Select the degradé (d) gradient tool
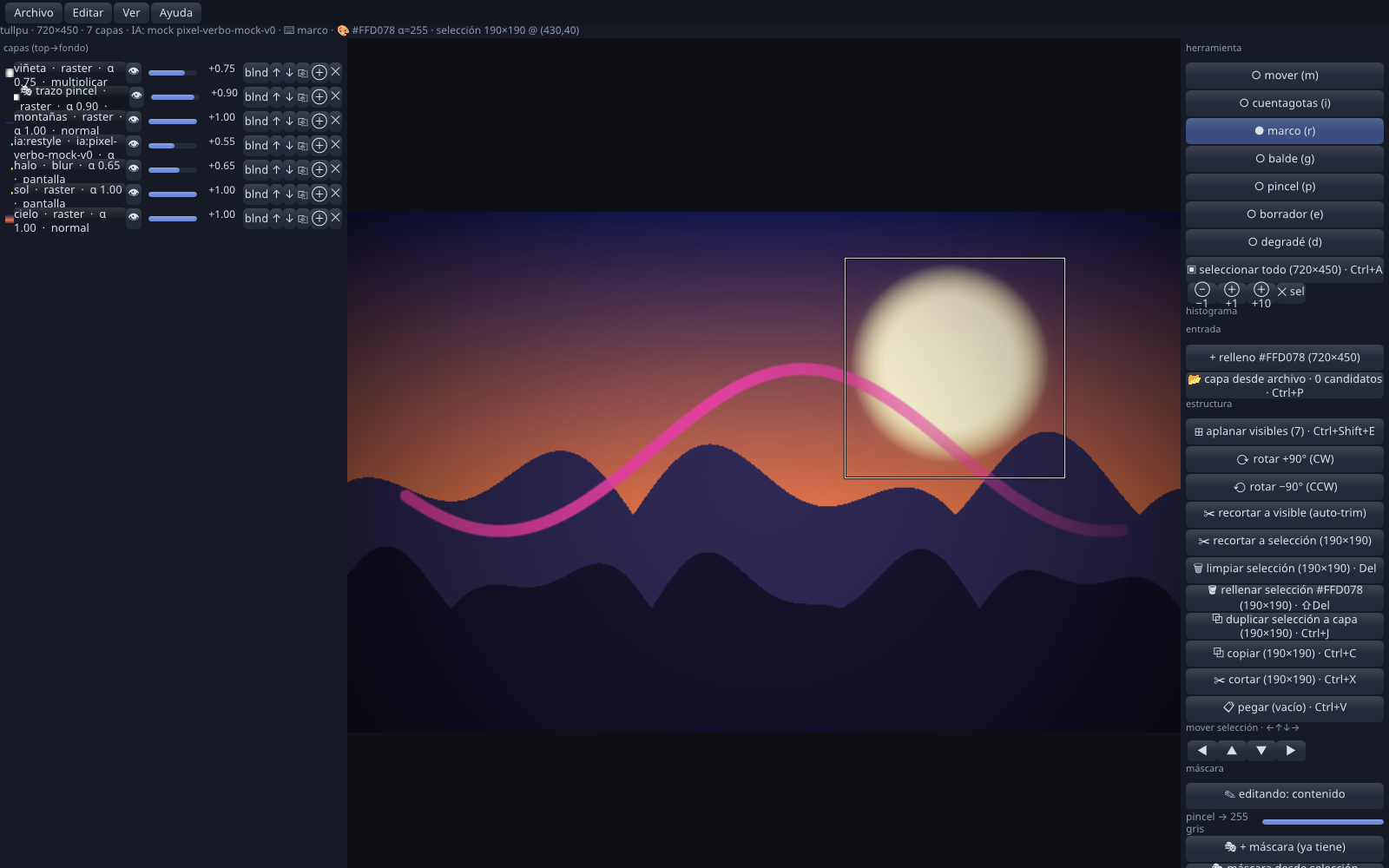This screenshot has height=868, width=1389. tap(1285, 242)
